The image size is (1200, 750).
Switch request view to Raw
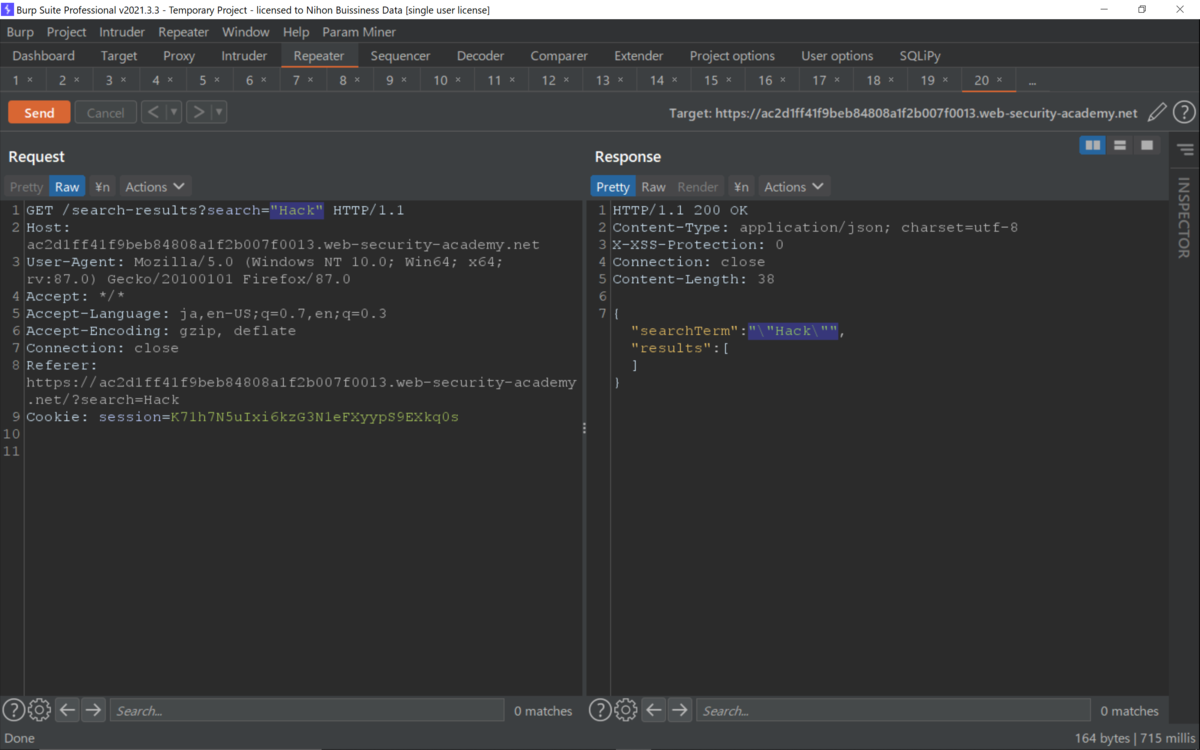67,187
